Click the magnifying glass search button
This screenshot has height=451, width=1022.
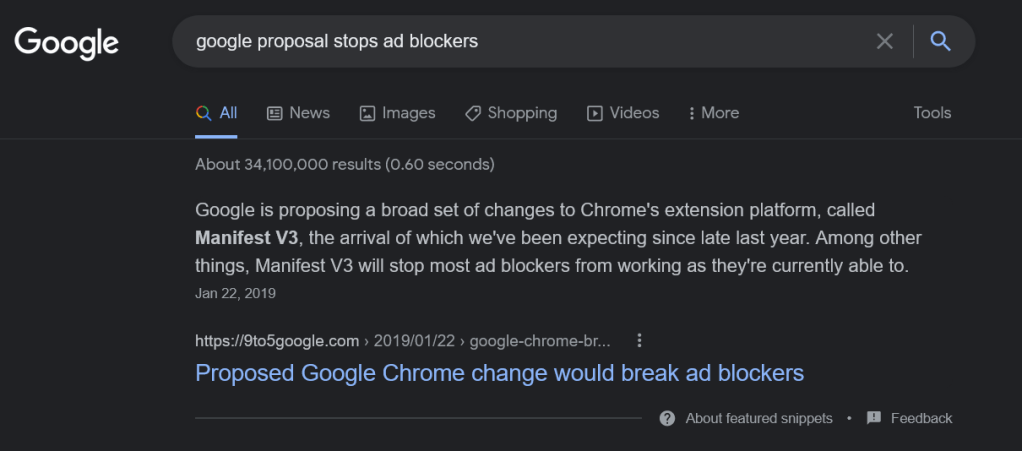[940, 41]
